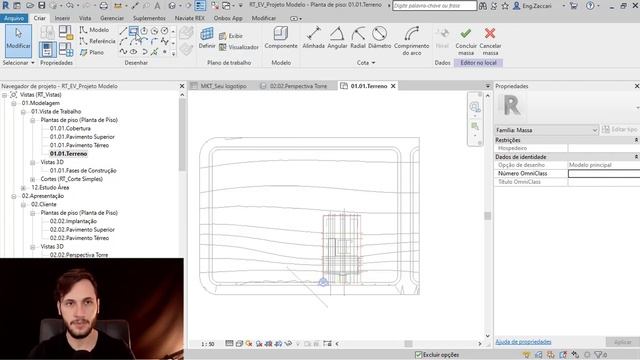Open 01.01.Fases de Construção 3D view
The height and width of the screenshot is (360, 640).
[x=83, y=171]
